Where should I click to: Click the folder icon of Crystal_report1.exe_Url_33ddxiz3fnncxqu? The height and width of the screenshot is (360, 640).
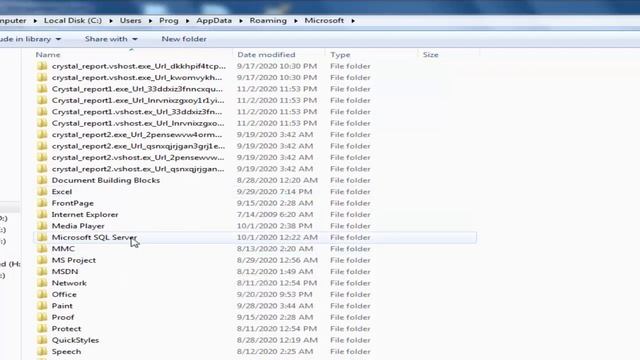(42, 89)
